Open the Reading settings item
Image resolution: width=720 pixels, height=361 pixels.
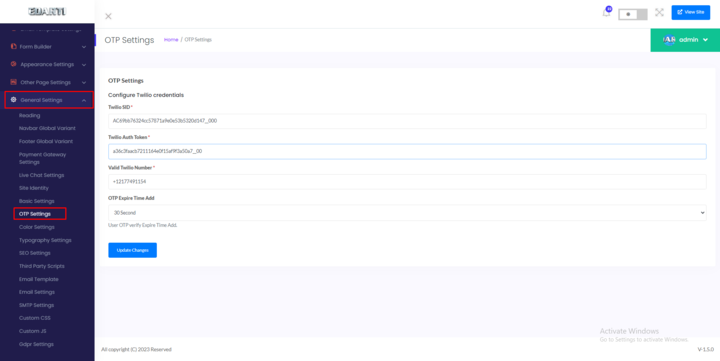click(29, 116)
